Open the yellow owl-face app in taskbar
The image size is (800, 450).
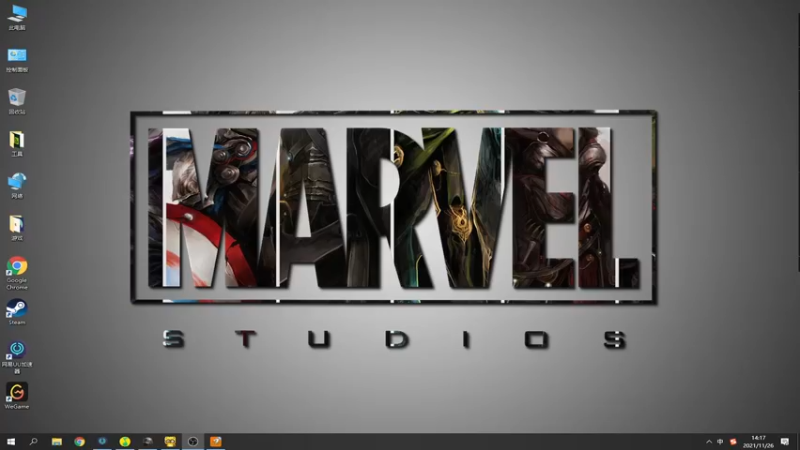click(x=170, y=441)
